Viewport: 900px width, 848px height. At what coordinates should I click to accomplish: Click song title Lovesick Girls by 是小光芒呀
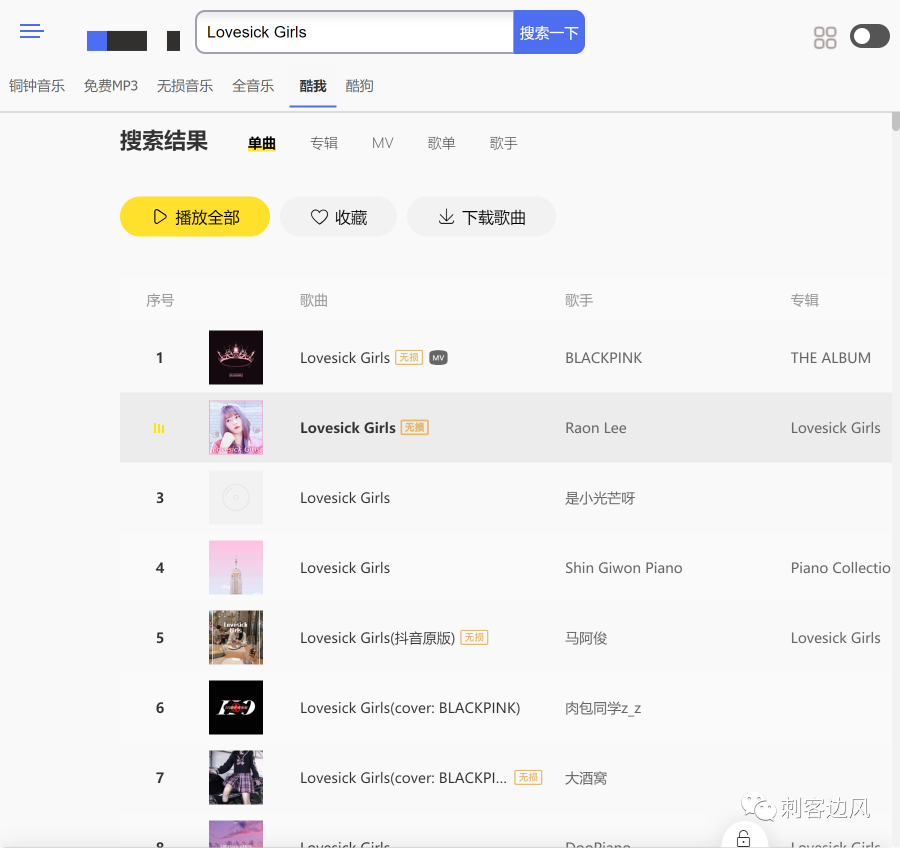click(345, 498)
